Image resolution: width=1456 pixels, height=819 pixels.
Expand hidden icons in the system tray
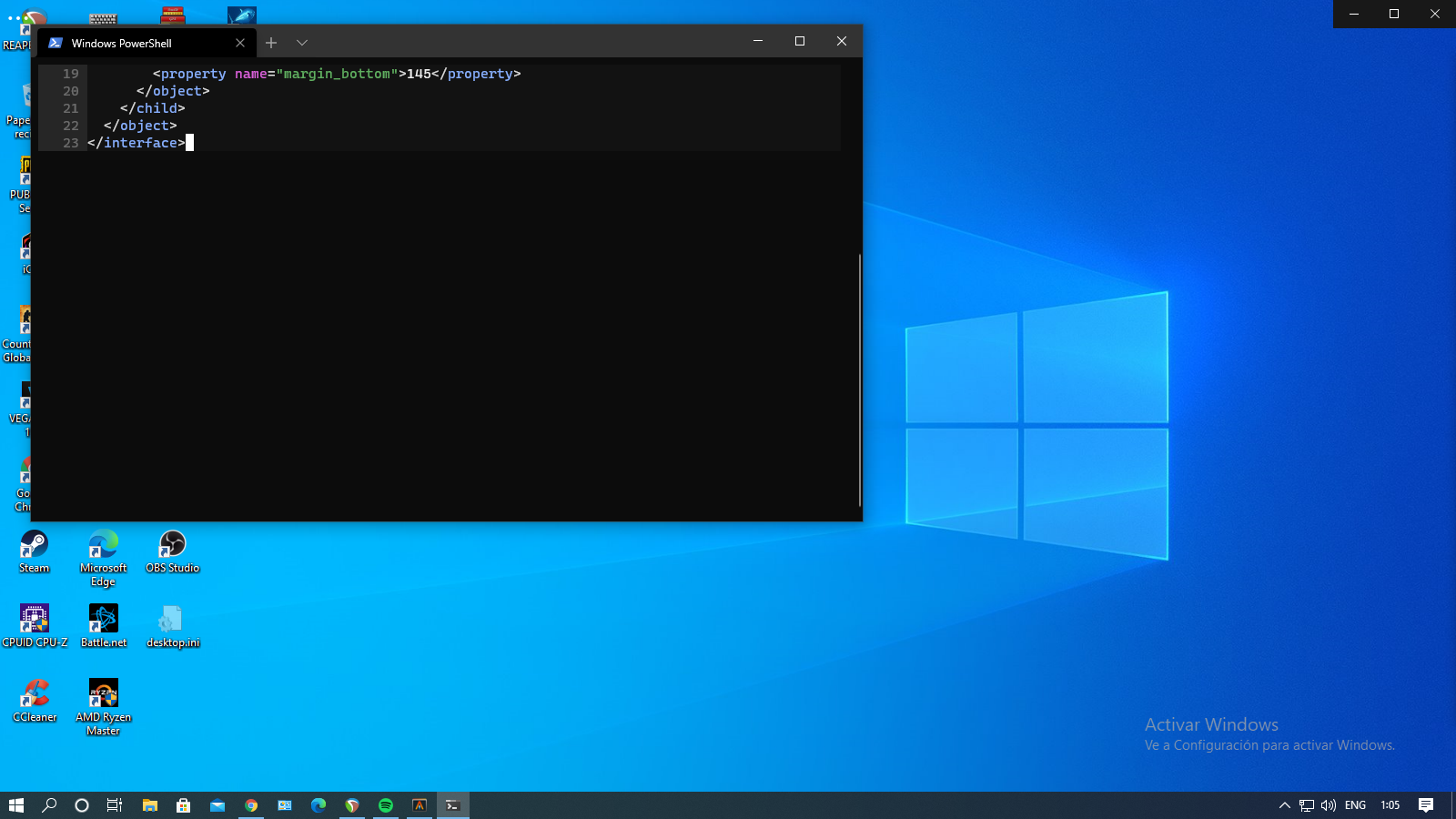1283,804
